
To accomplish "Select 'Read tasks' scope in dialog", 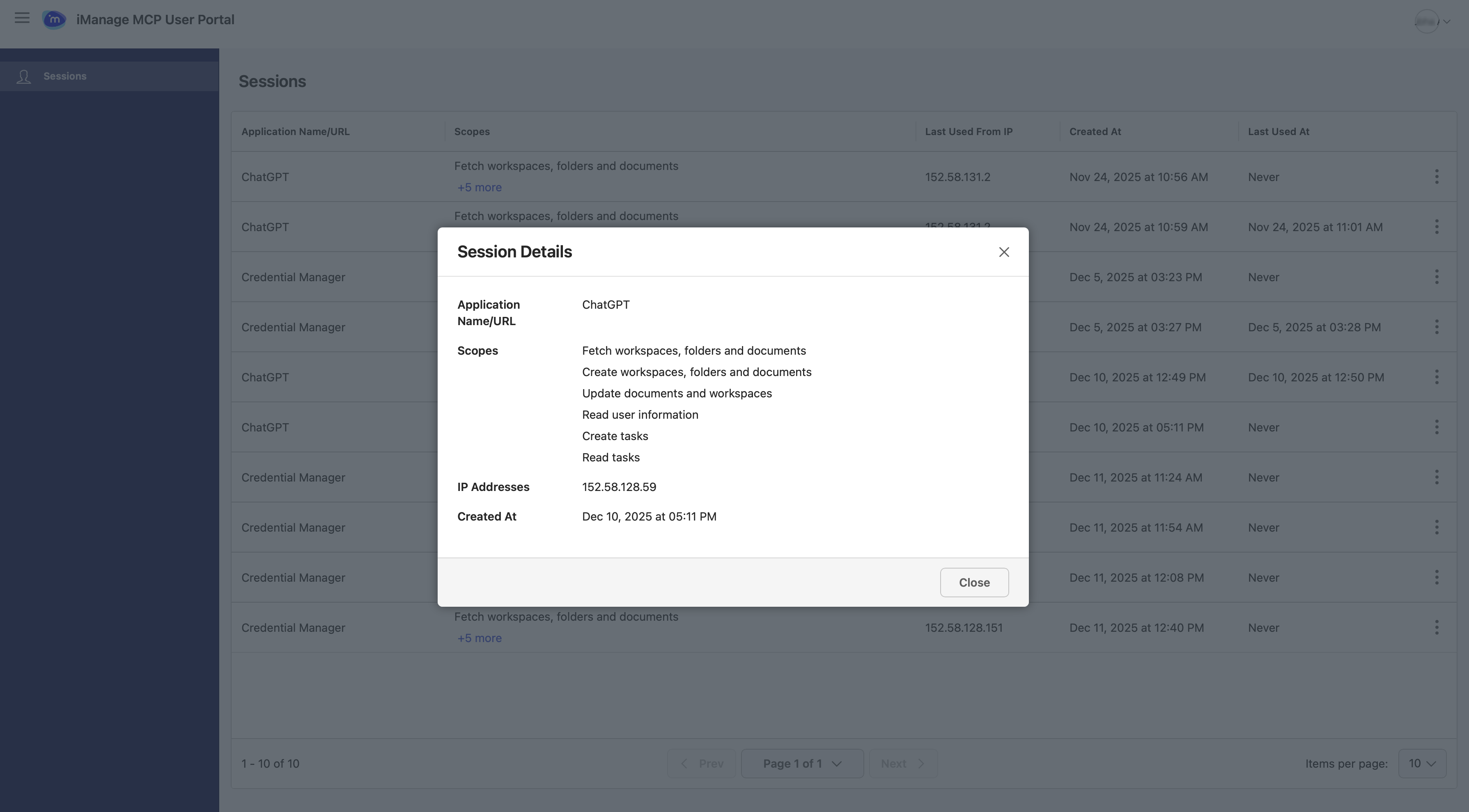I will click(611, 457).
